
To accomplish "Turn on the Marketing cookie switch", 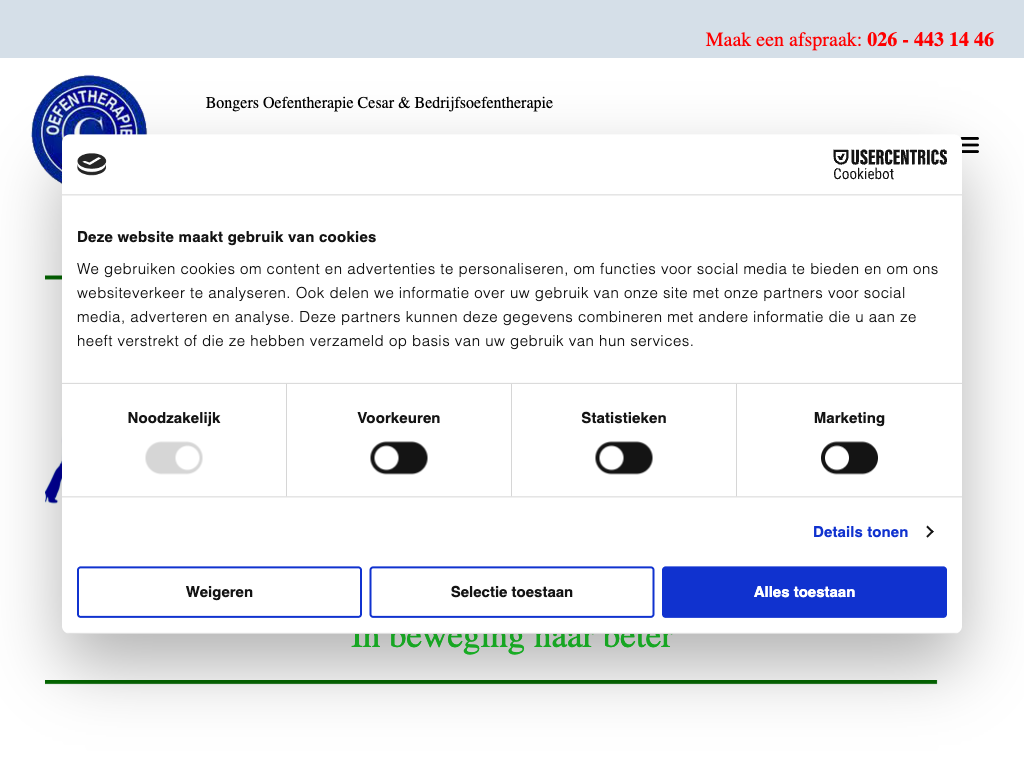I will (x=849, y=459).
